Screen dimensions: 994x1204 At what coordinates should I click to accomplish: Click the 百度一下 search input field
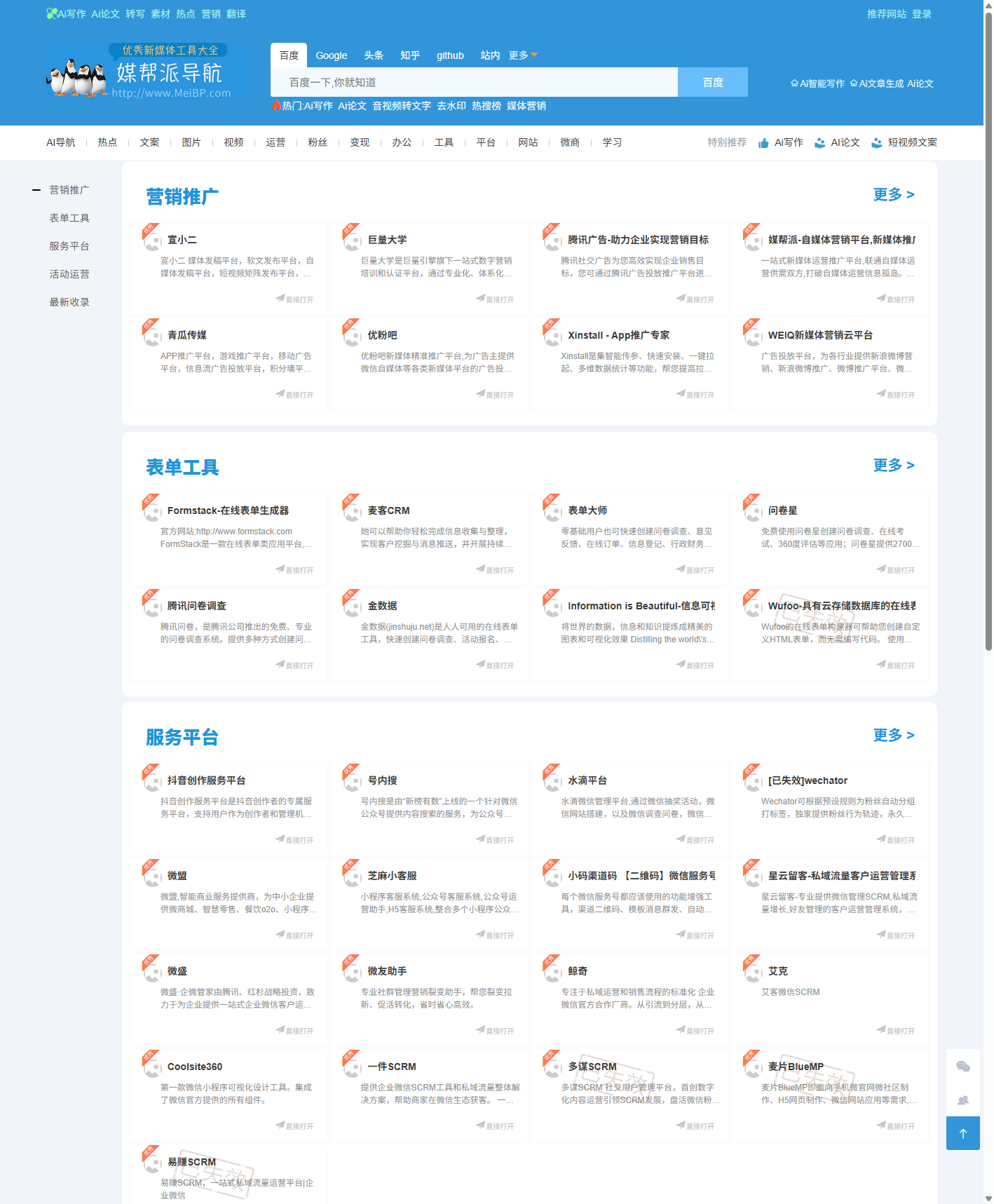(474, 82)
